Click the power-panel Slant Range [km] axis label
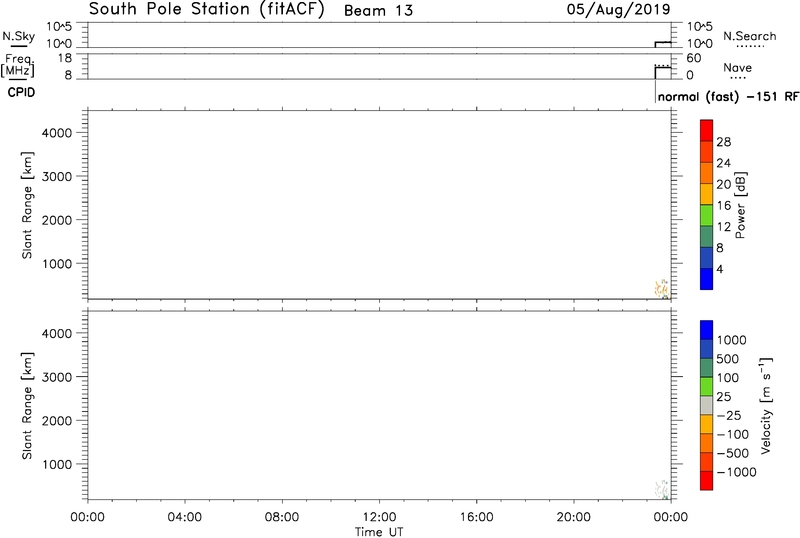Viewport: 800px width, 538px height. [27, 205]
